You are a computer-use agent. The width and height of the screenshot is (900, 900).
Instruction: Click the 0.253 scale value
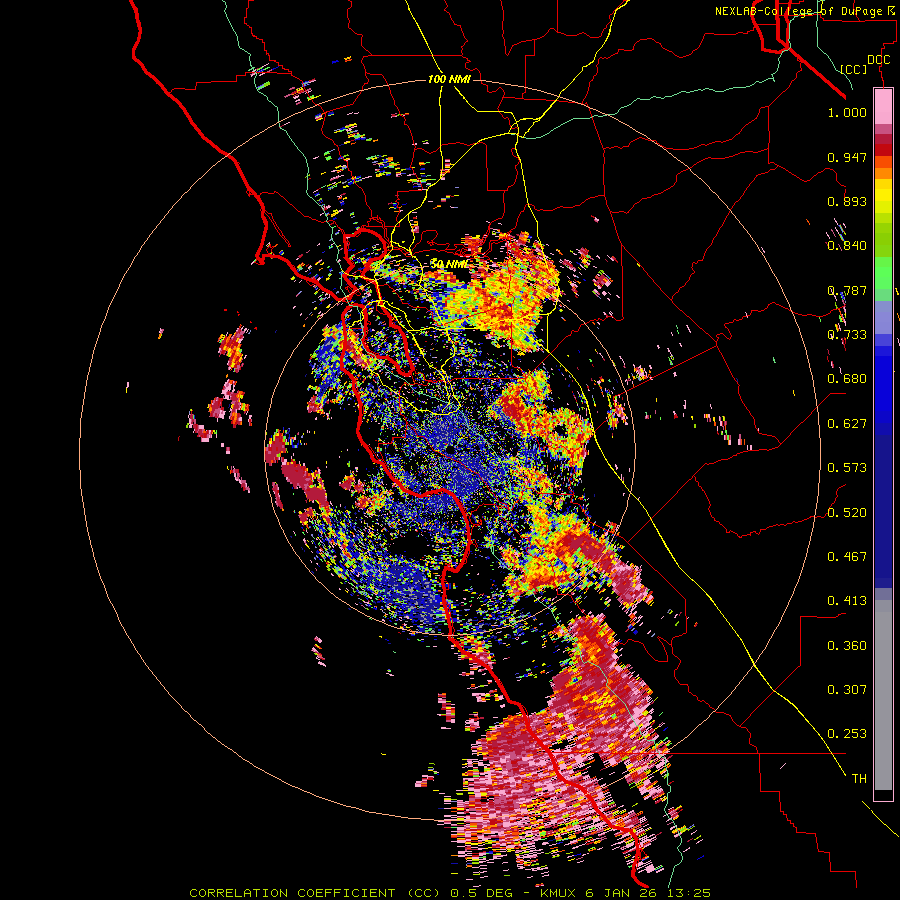(x=847, y=734)
